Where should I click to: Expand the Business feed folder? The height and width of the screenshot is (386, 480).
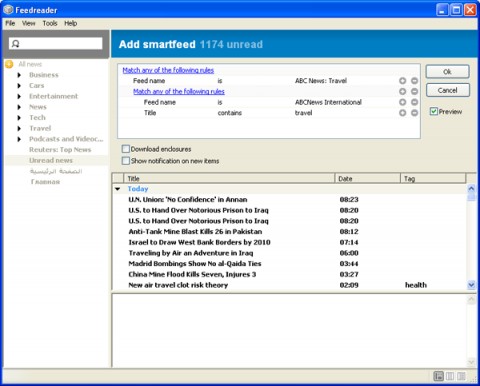pyautogui.click(x=19, y=75)
